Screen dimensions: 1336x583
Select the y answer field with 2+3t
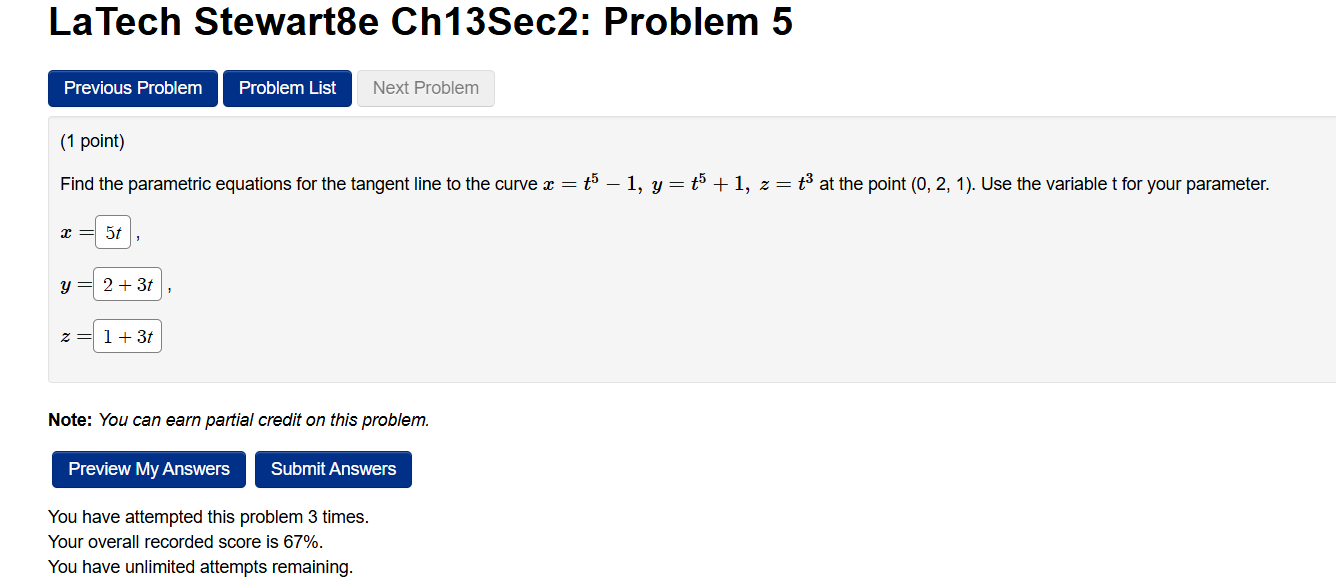[127, 283]
